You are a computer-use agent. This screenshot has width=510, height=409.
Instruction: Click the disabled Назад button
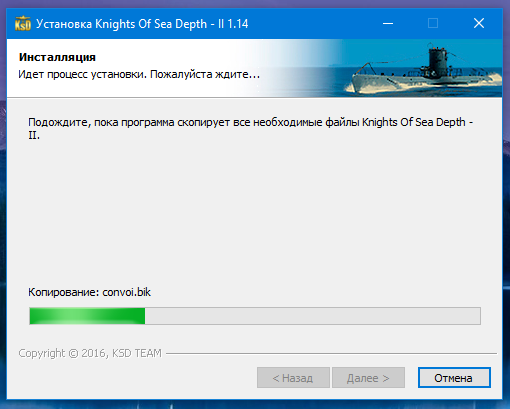(x=293, y=378)
